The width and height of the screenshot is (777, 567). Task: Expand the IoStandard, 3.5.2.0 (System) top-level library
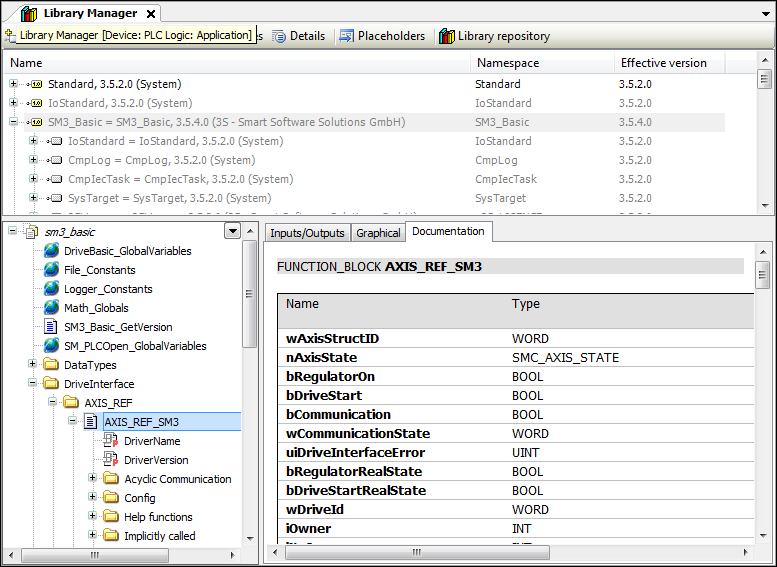click(x=13, y=103)
